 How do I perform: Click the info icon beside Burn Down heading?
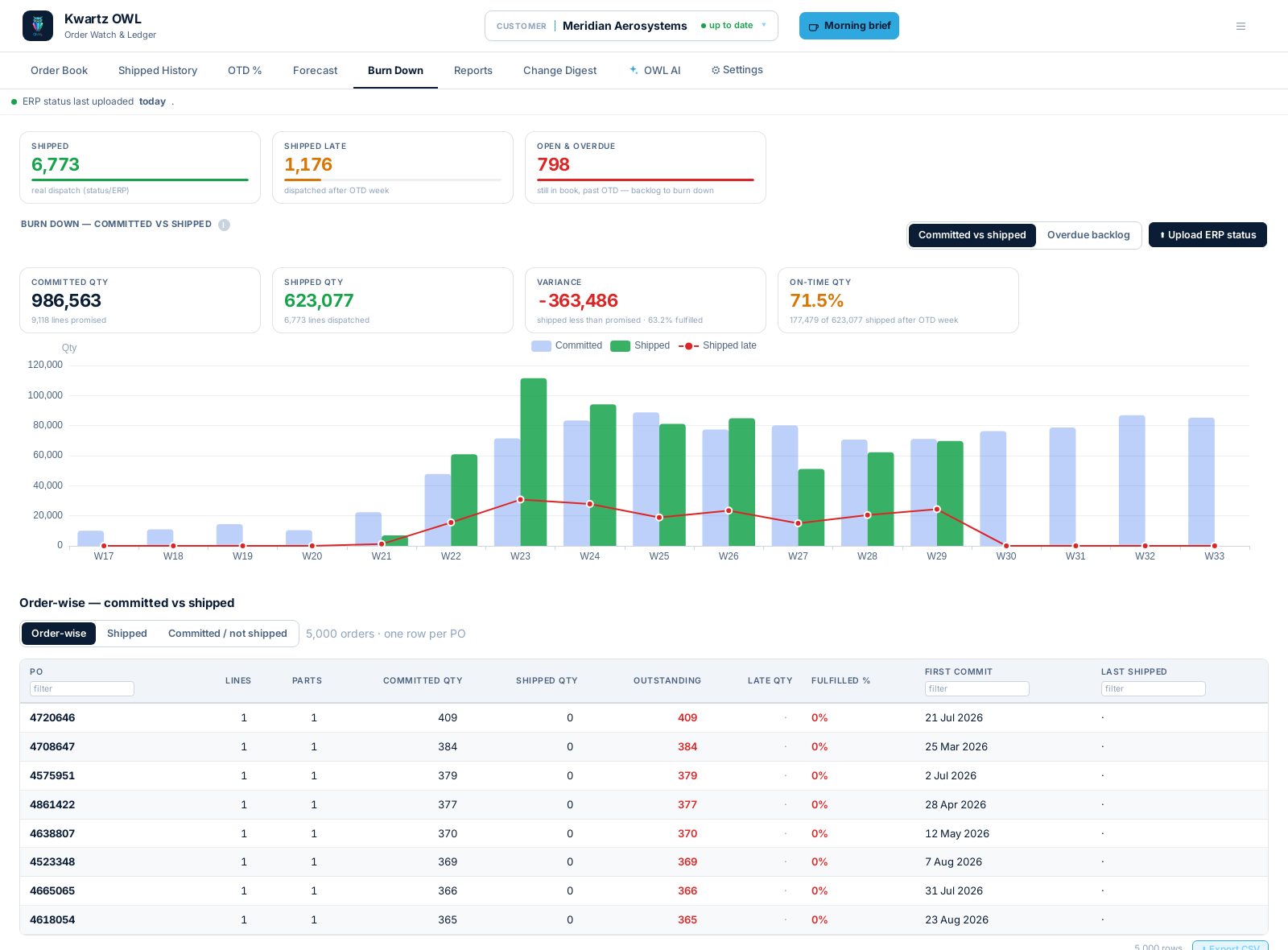point(225,225)
